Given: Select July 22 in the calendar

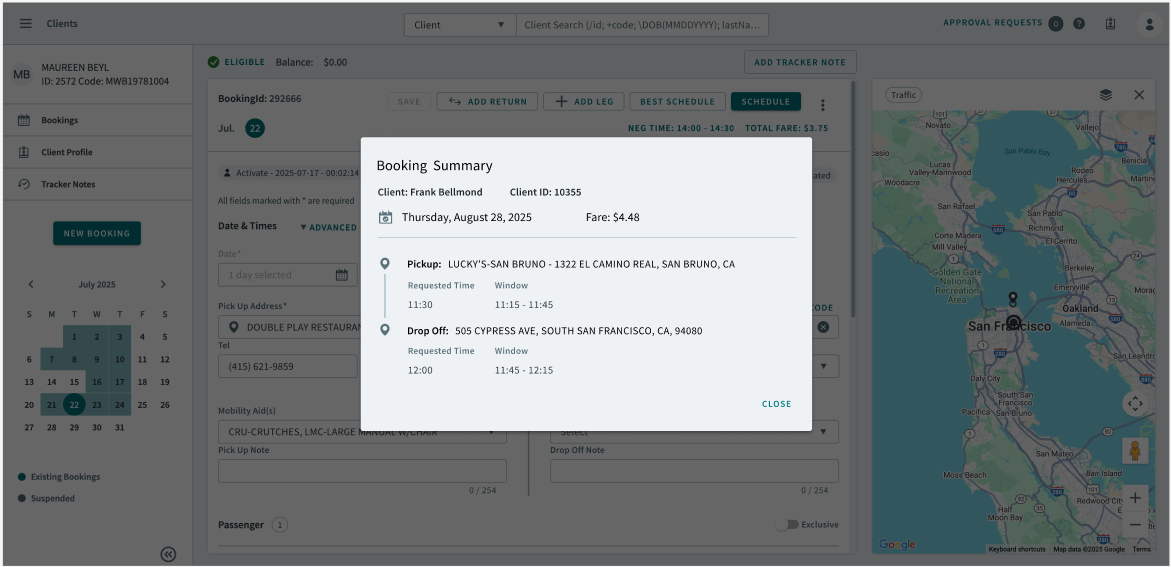Looking at the screenshot, I should coord(74,405).
